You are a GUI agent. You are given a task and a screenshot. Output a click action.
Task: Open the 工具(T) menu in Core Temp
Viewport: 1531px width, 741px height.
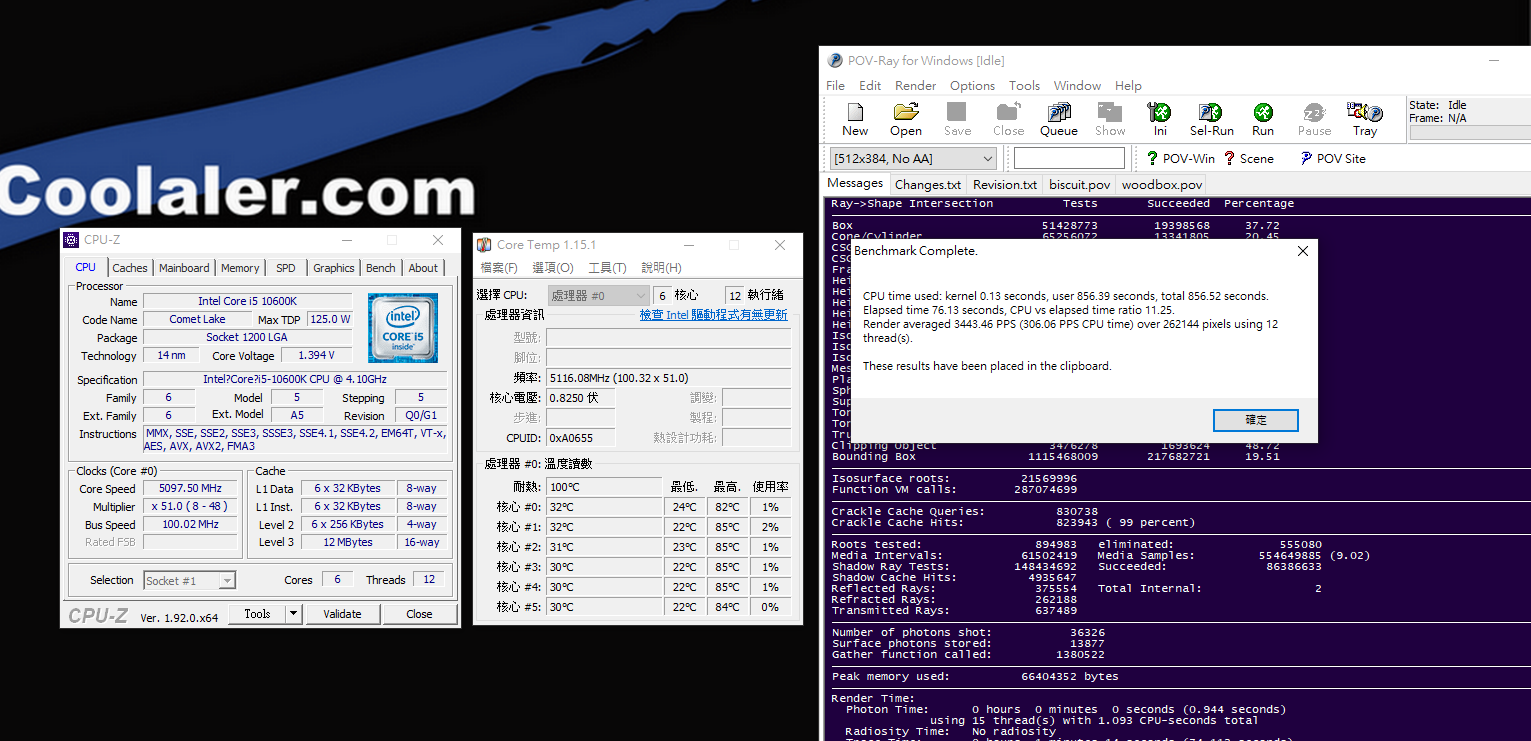pyautogui.click(x=607, y=268)
